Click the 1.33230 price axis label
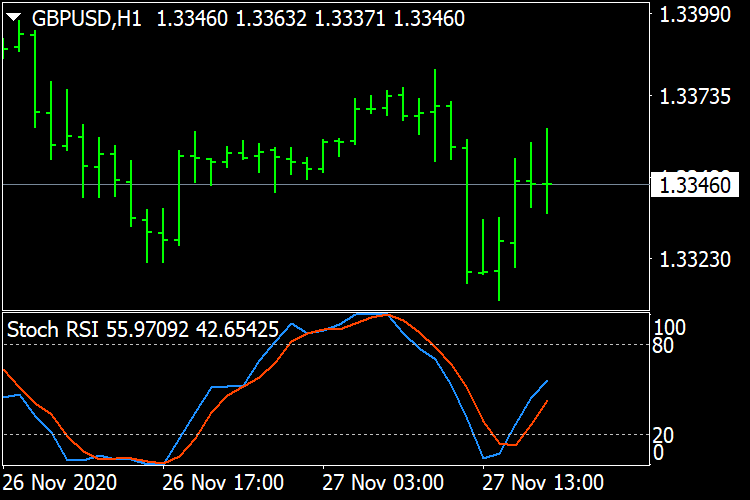750x500 pixels. pyautogui.click(x=695, y=260)
